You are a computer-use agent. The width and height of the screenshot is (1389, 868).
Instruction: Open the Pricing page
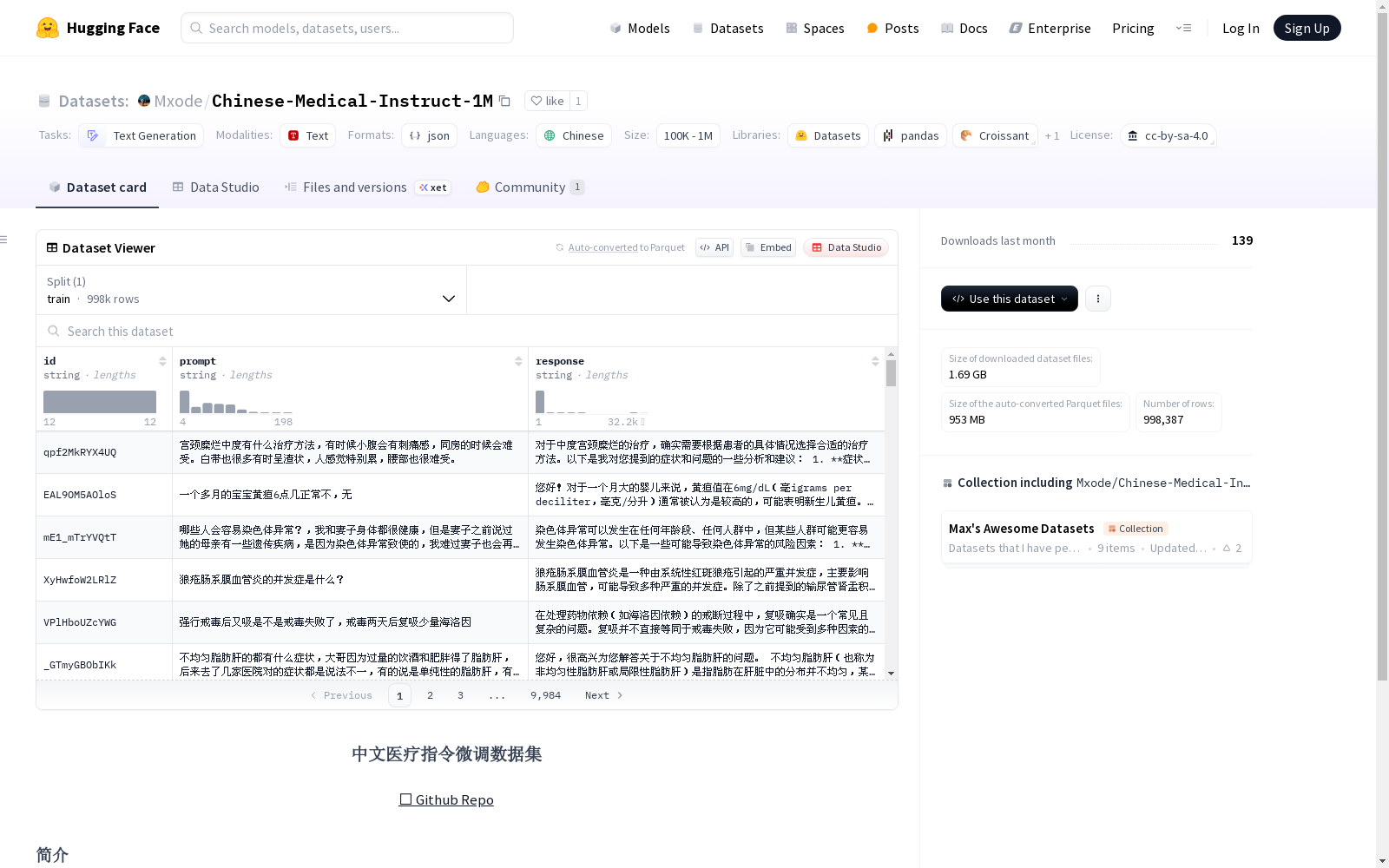click(1133, 28)
